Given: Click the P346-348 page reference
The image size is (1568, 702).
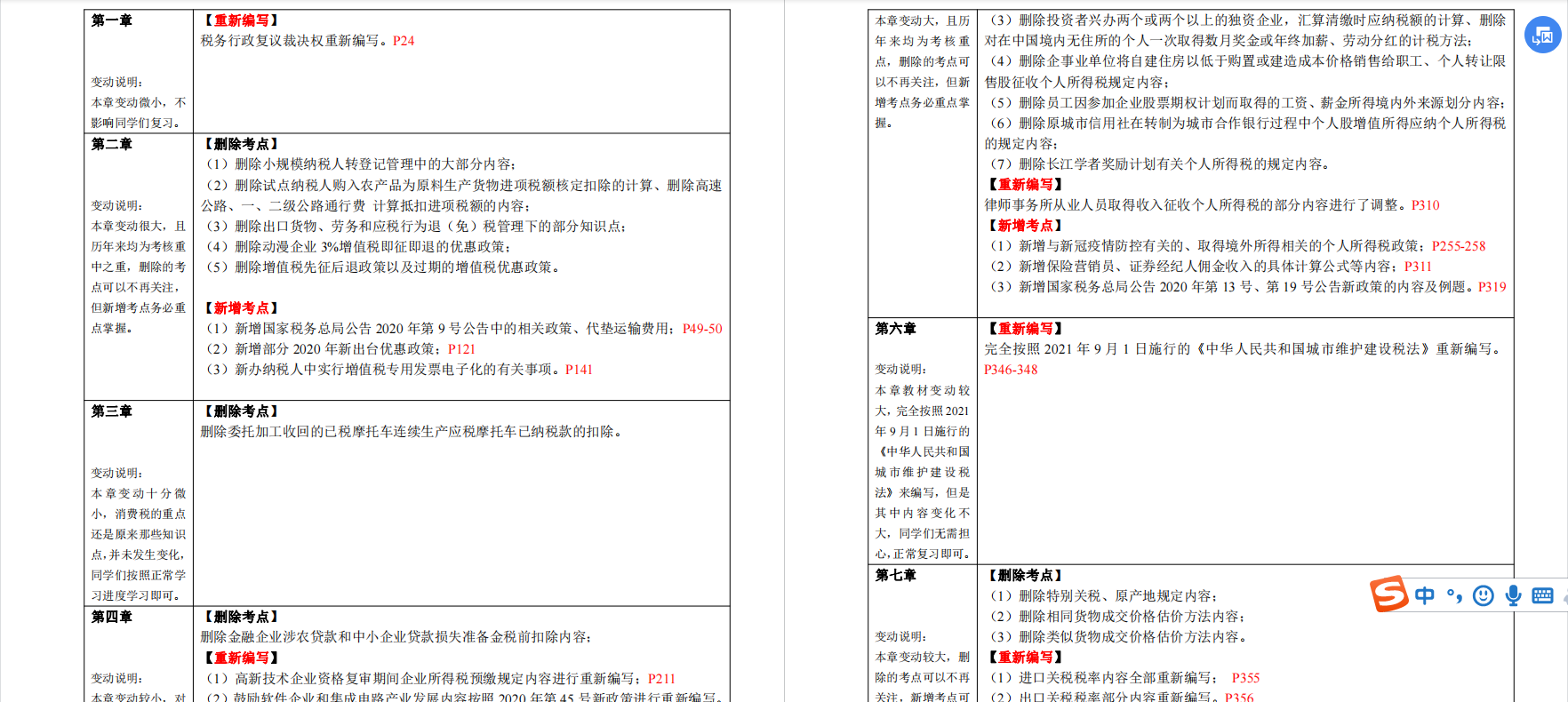Looking at the screenshot, I should pos(1011,370).
